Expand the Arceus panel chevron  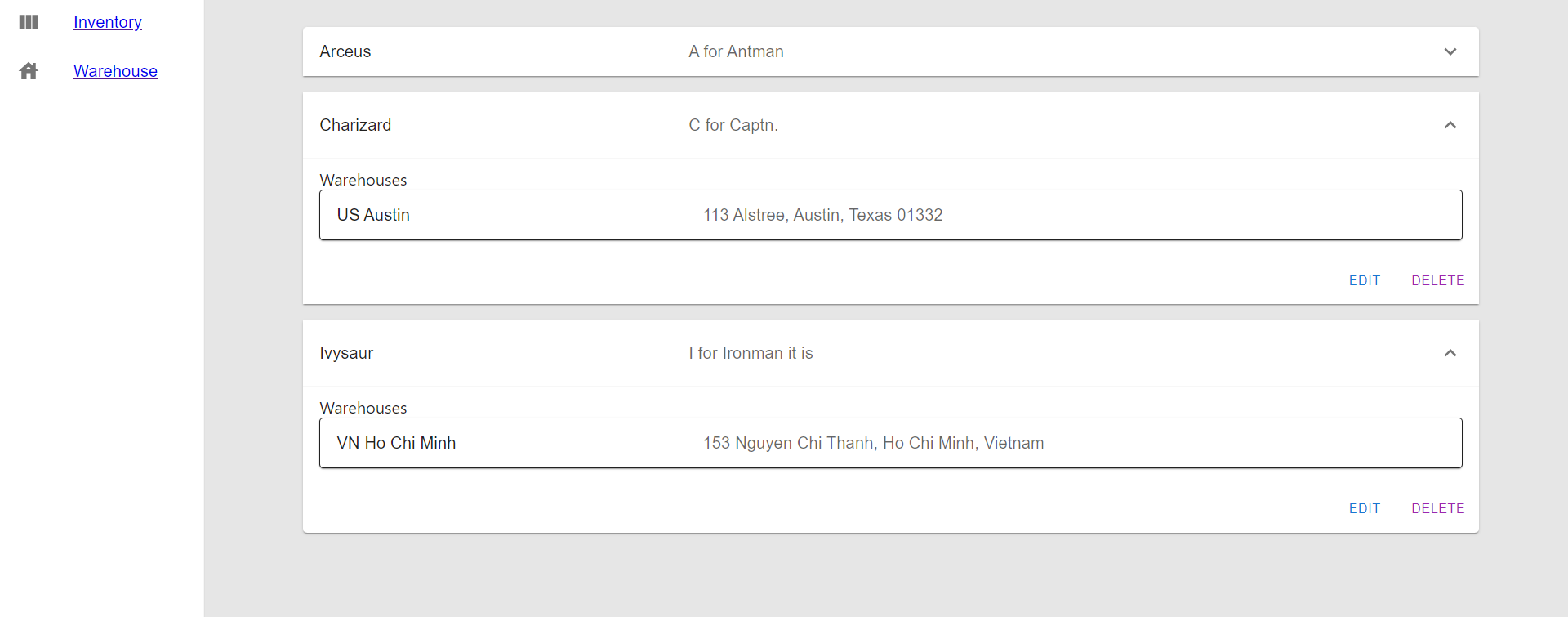pyautogui.click(x=1450, y=51)
